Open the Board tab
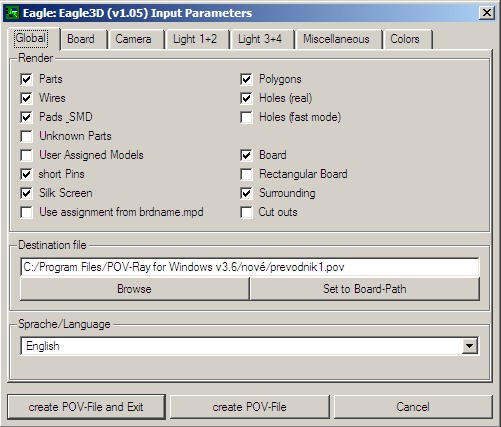Image resolution: width=501 pixels, height=427 pixels. coord(81,39)
